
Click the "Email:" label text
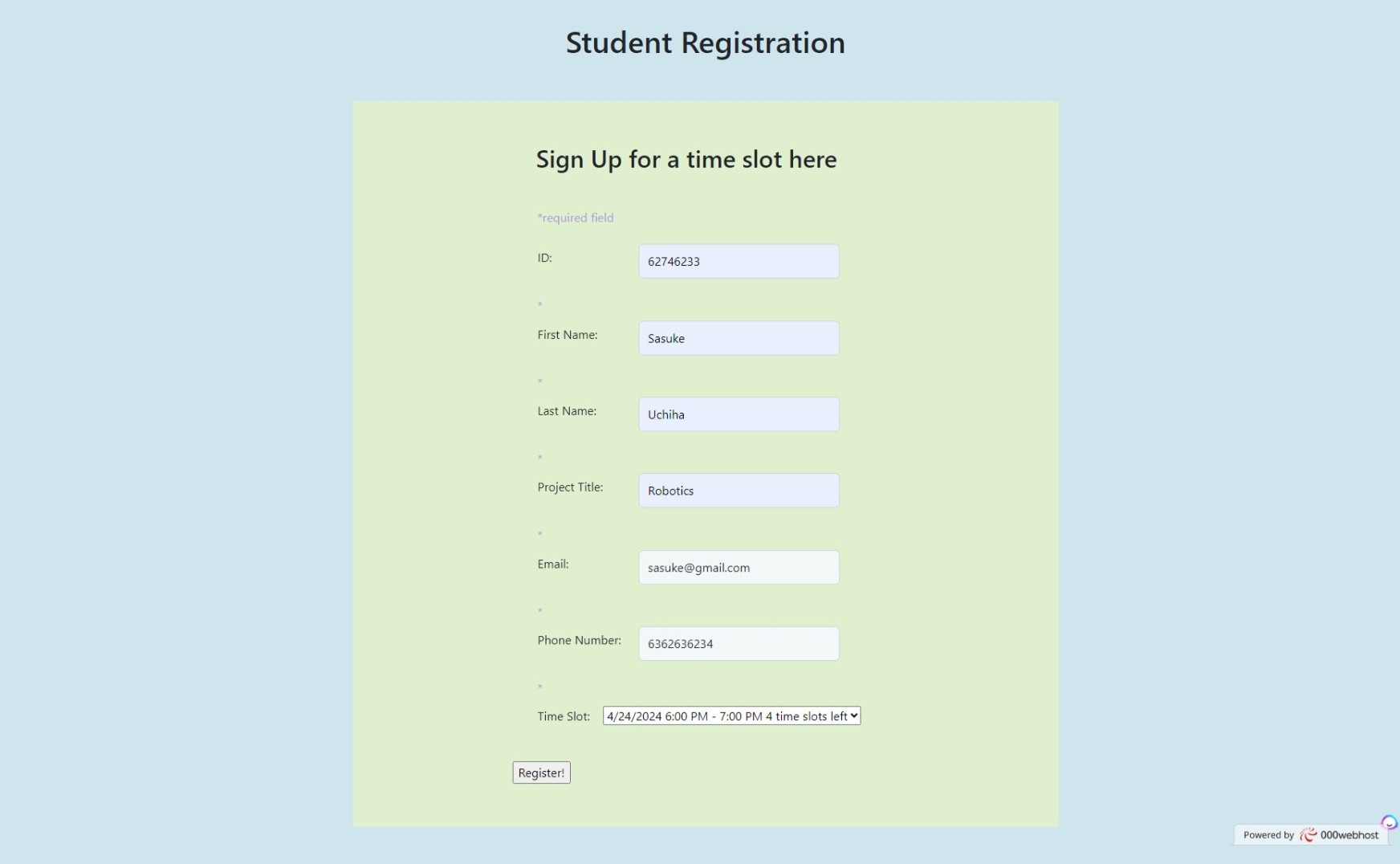pyautogui.click(x=553, y=564)
